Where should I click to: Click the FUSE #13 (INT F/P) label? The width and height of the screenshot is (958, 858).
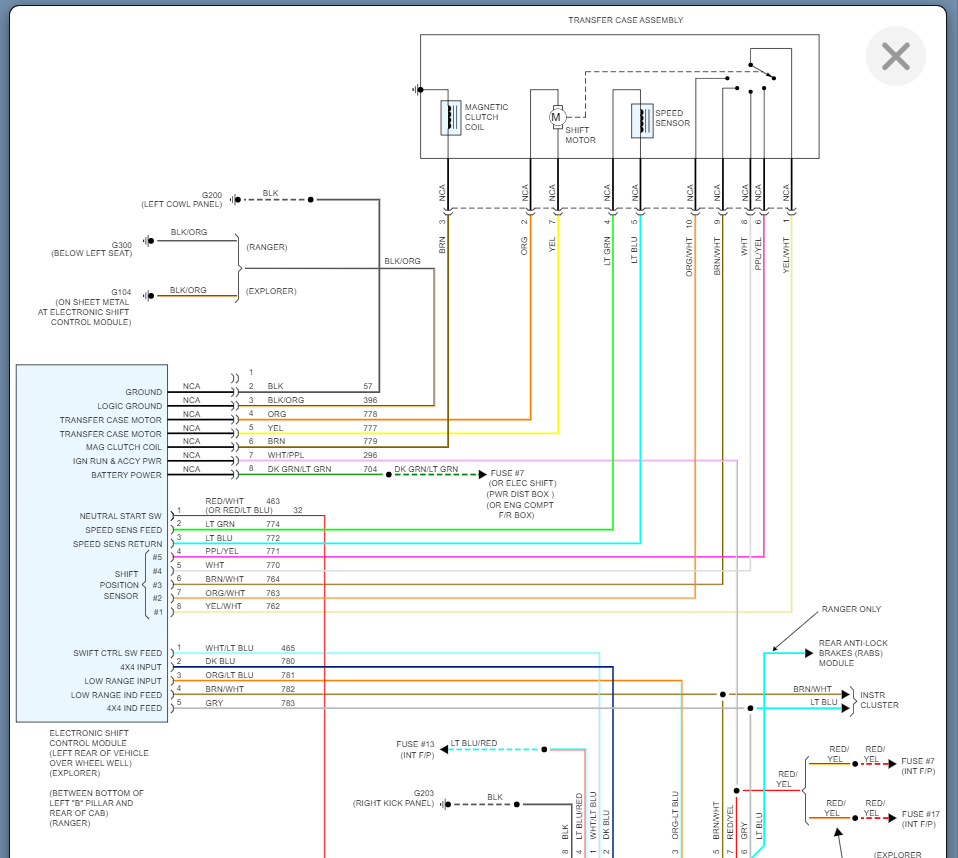tap(415, 749)
